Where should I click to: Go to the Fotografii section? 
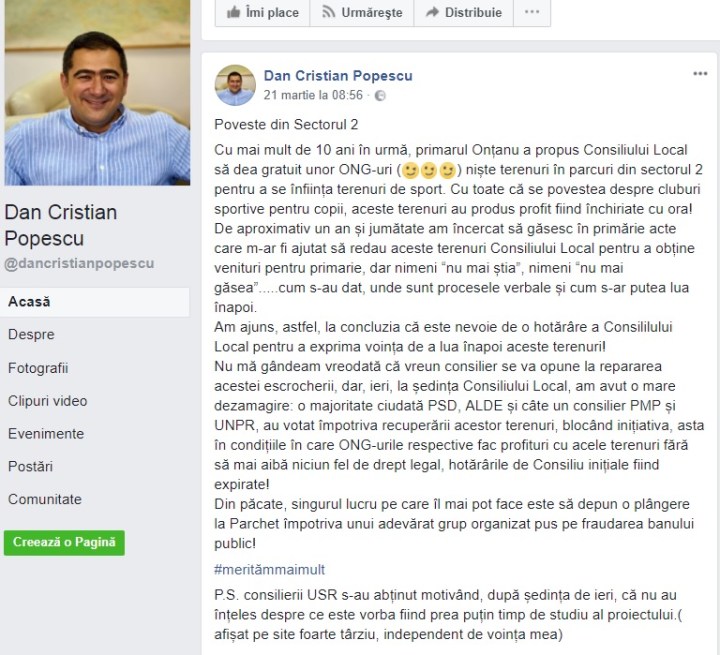point(38,368)
